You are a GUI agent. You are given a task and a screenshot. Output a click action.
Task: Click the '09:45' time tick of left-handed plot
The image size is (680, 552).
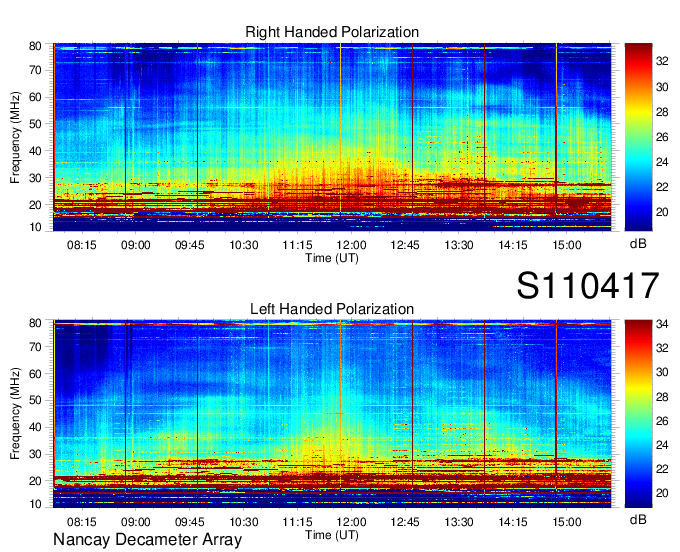tap(190, 522)
